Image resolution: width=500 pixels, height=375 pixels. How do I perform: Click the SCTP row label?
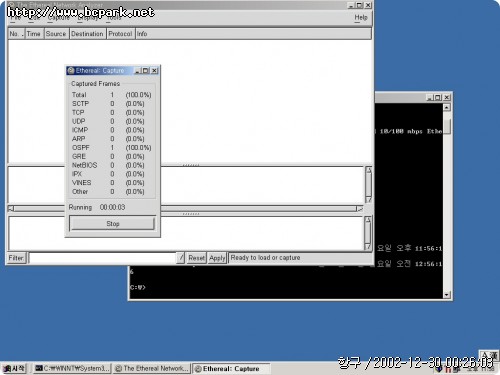(x=80, y=104)
